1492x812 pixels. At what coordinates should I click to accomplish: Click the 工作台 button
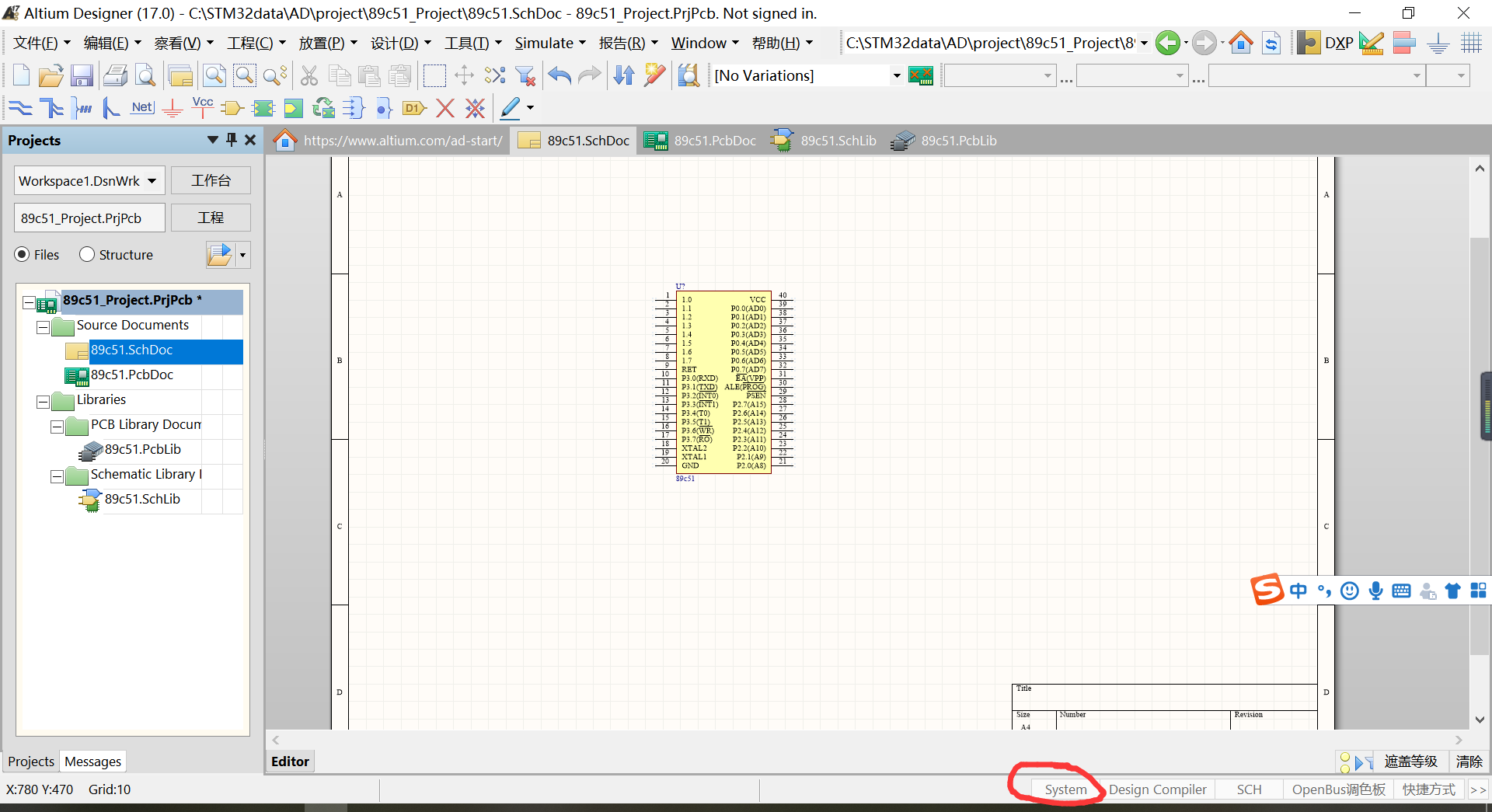(211, 180)
